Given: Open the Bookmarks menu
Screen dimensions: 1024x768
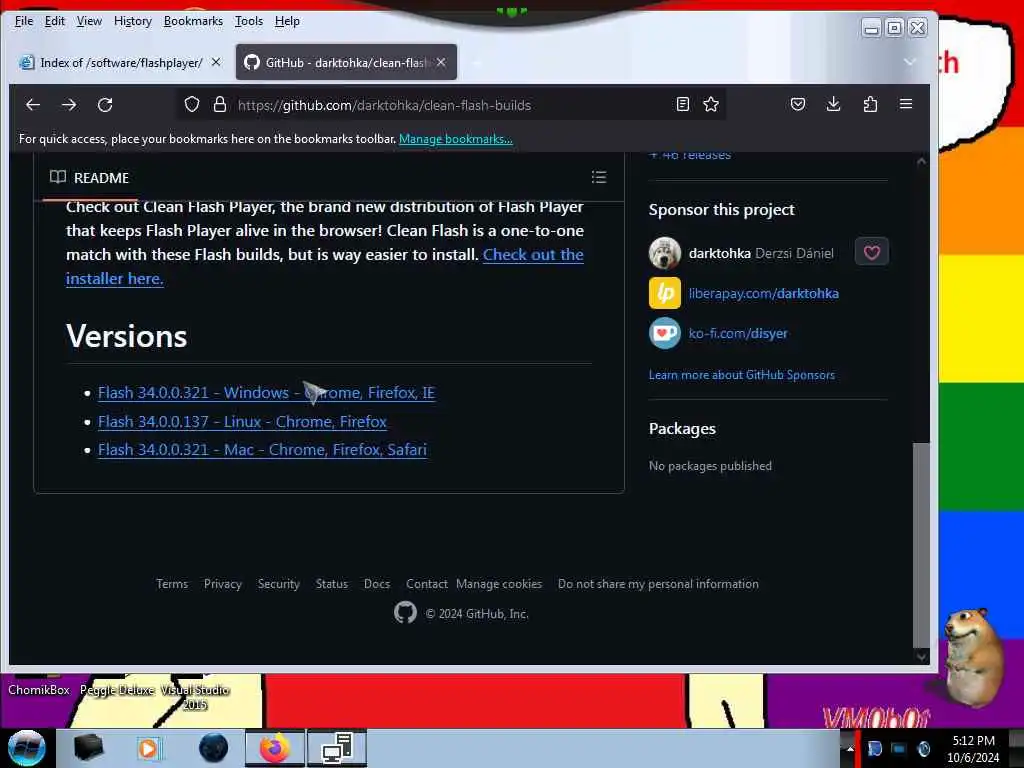Looking at the screenshot, I should pos(193,21).
